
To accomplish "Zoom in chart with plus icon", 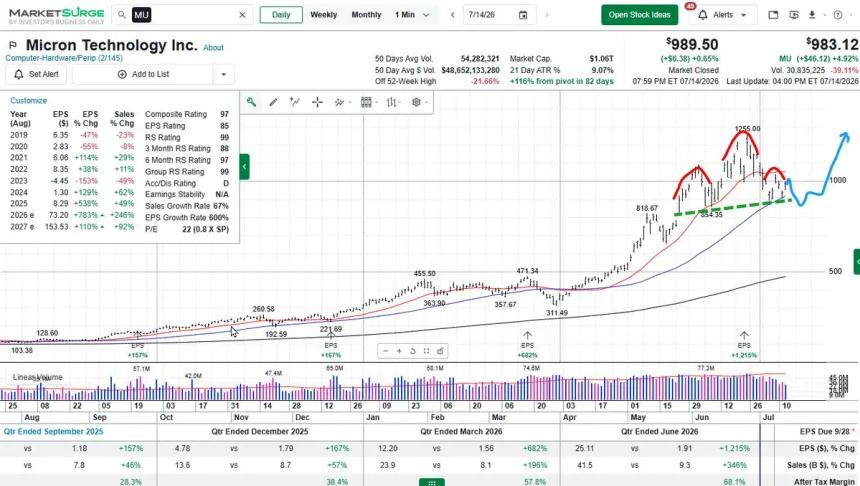I will coord(399,351).
